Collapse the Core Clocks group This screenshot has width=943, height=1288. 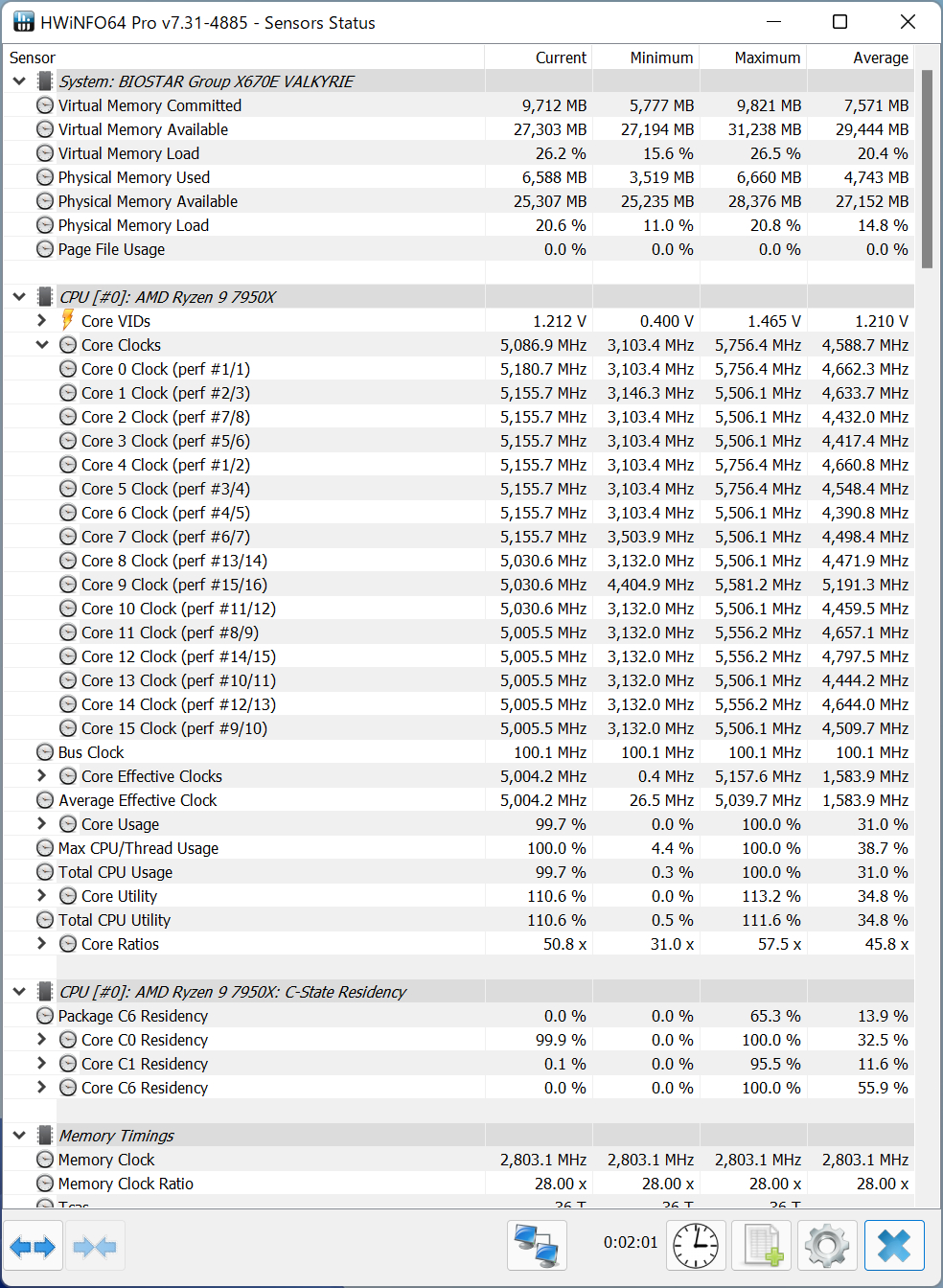coord(42,344)
